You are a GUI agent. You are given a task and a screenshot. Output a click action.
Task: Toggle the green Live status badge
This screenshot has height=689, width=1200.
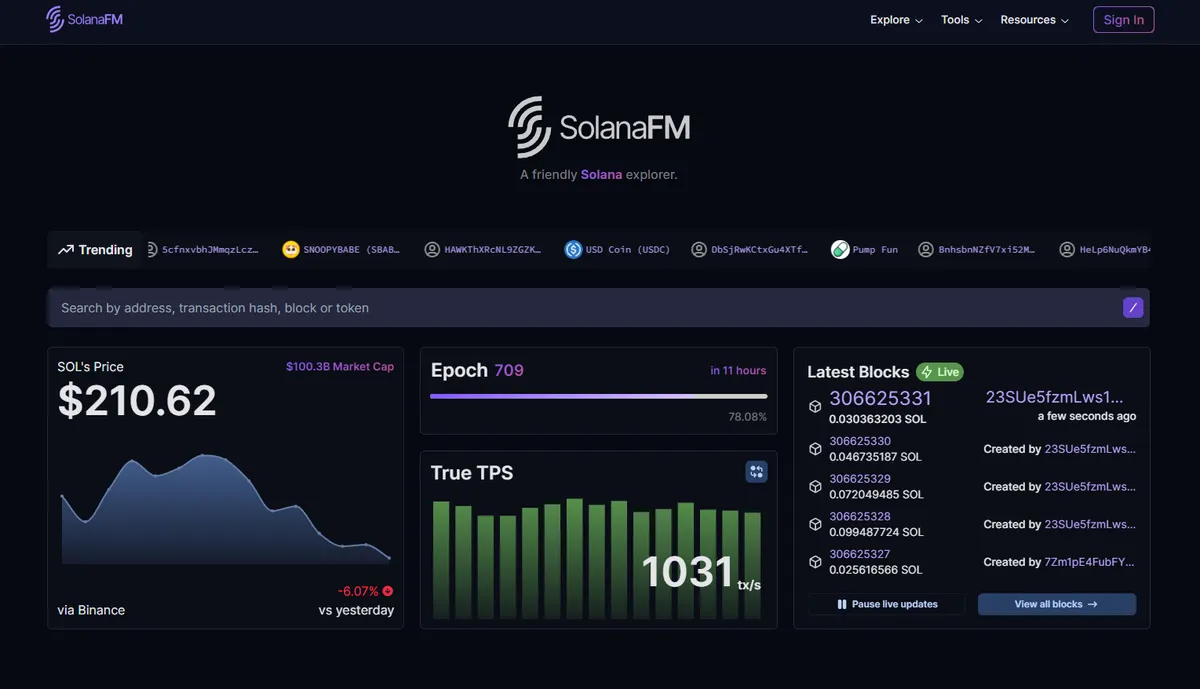pos(940,372)
